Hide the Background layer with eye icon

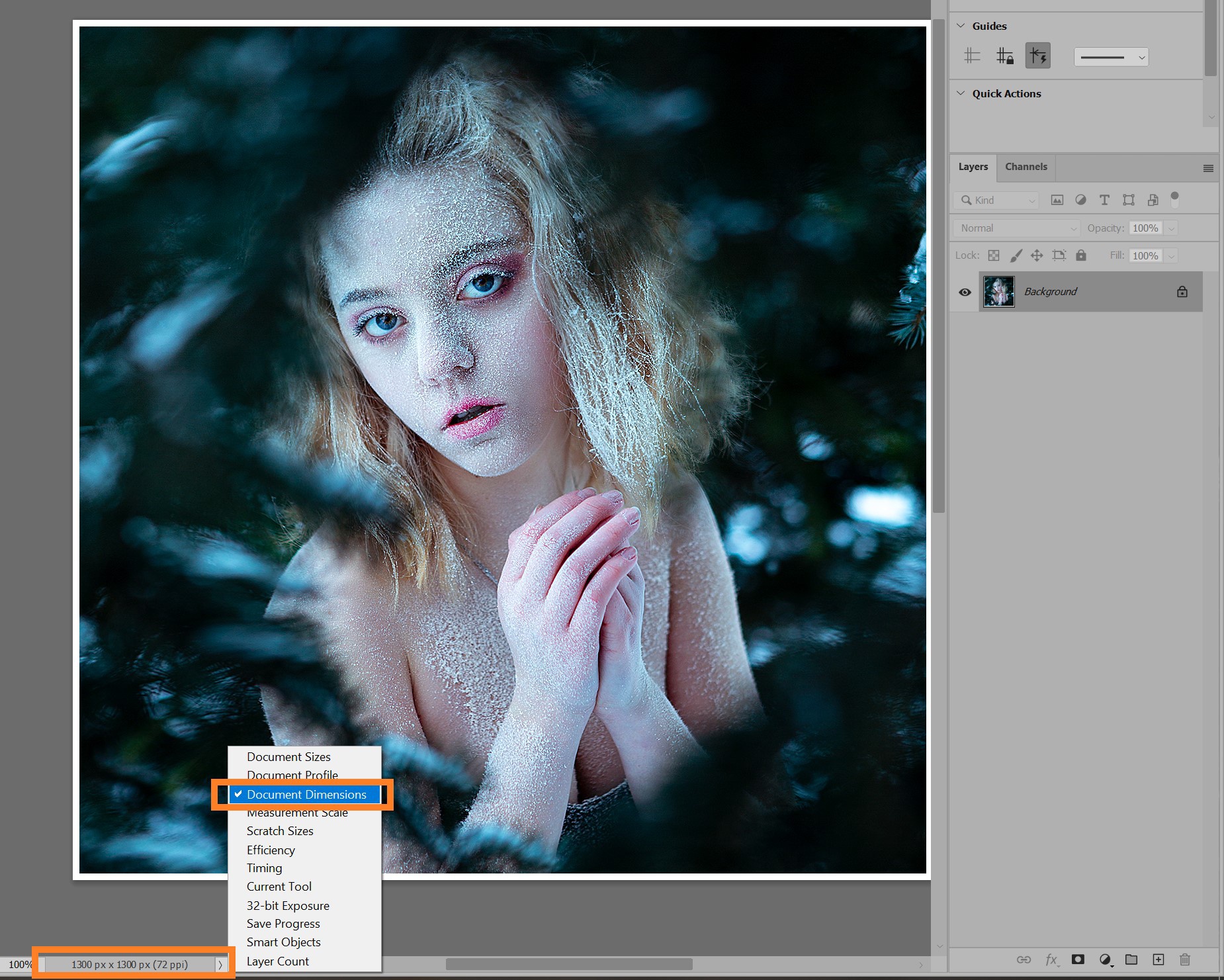(965, 292)
